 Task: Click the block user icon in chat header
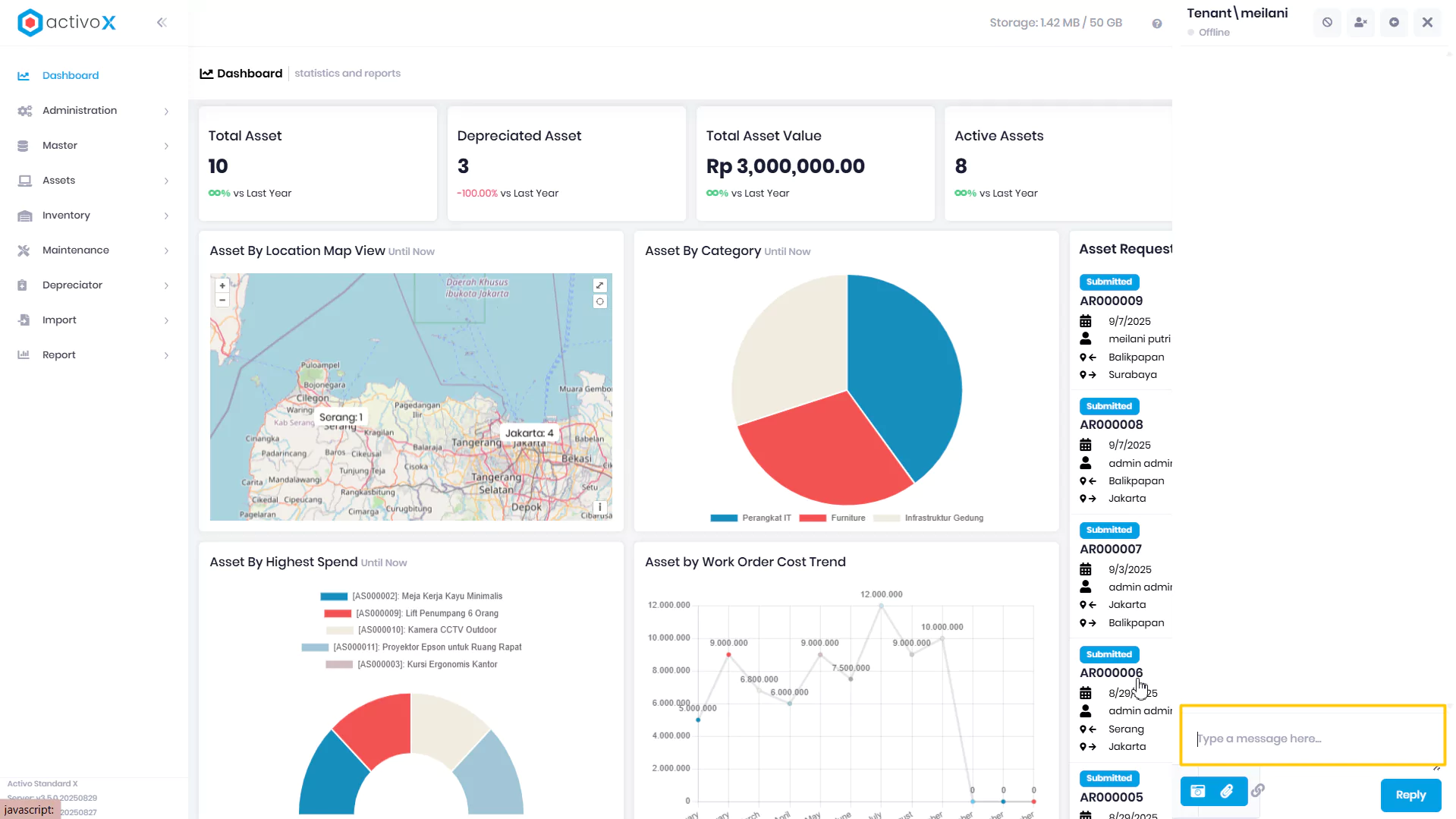coord(1327,23)
